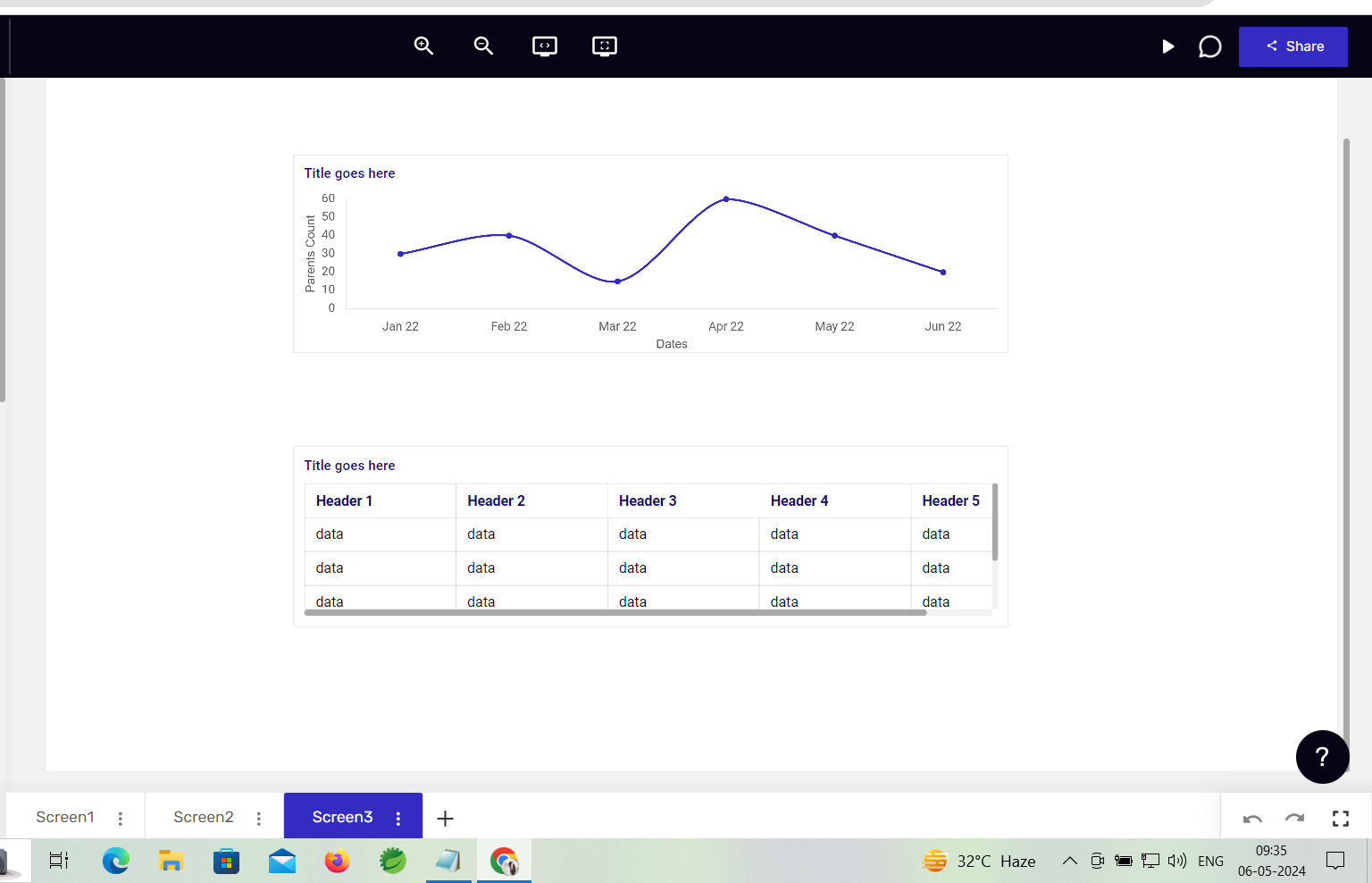Screen dimensions: 1372x883
Task: Open the comments bubble icon
Action: click(1209, 46)
